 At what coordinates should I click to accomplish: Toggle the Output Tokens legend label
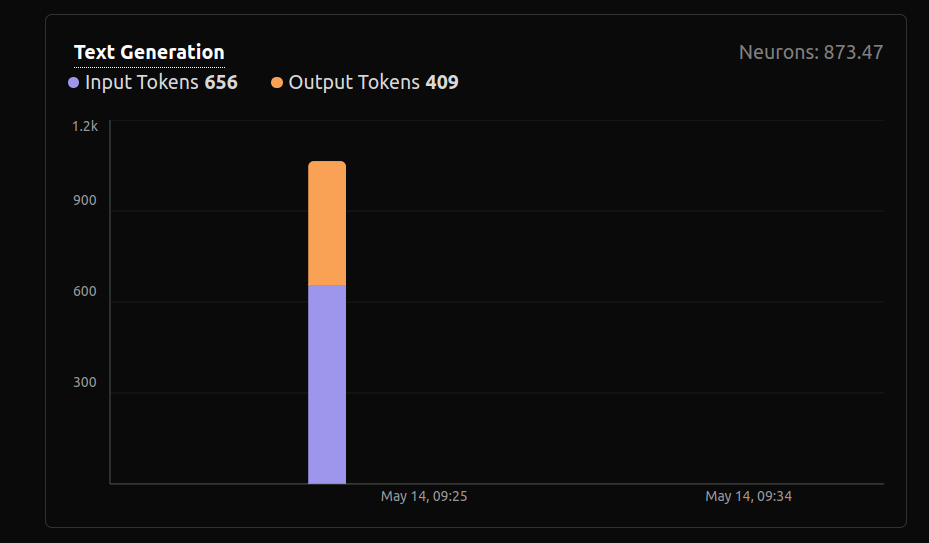pos(354,83)
